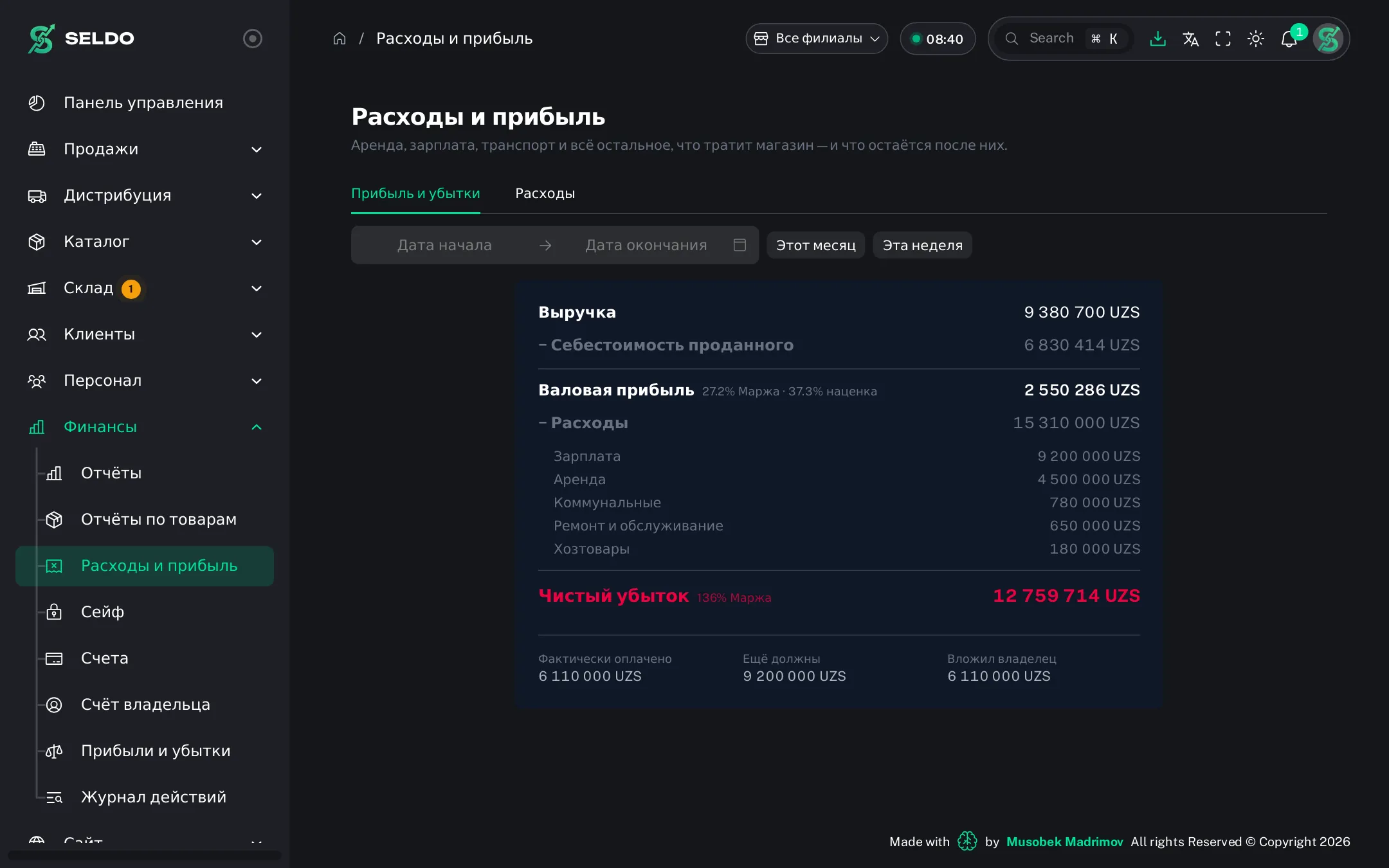Screen dimensions: 1389x868
Task: Switch to Прибыль и убытки tab
Action: click(x=415, y=194)
